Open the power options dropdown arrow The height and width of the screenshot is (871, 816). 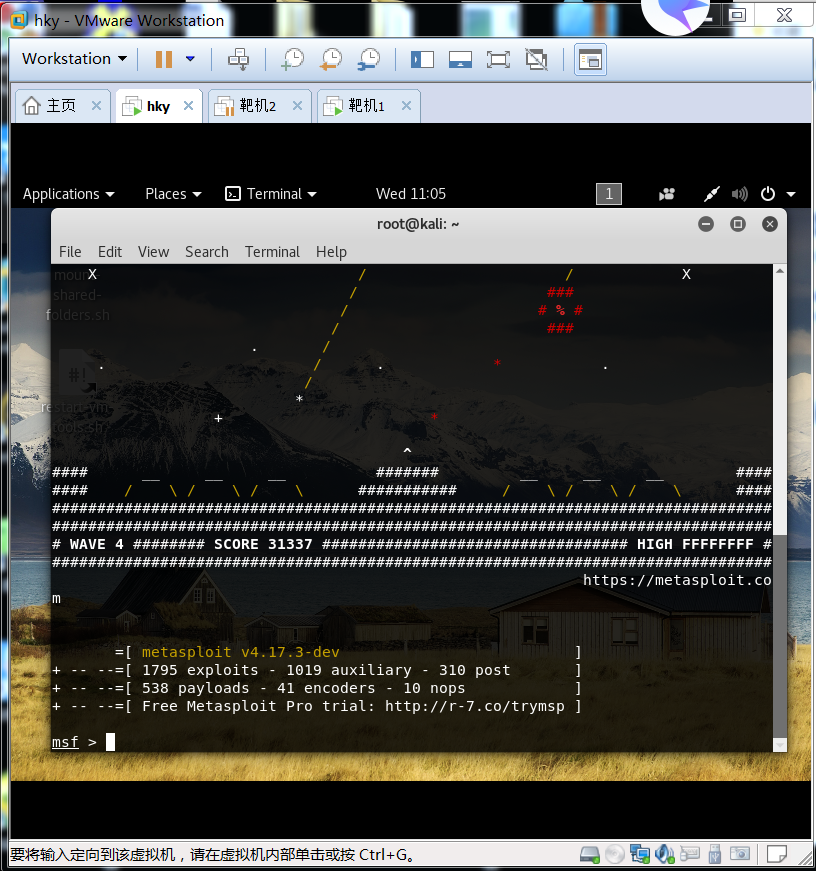point(190,58)
